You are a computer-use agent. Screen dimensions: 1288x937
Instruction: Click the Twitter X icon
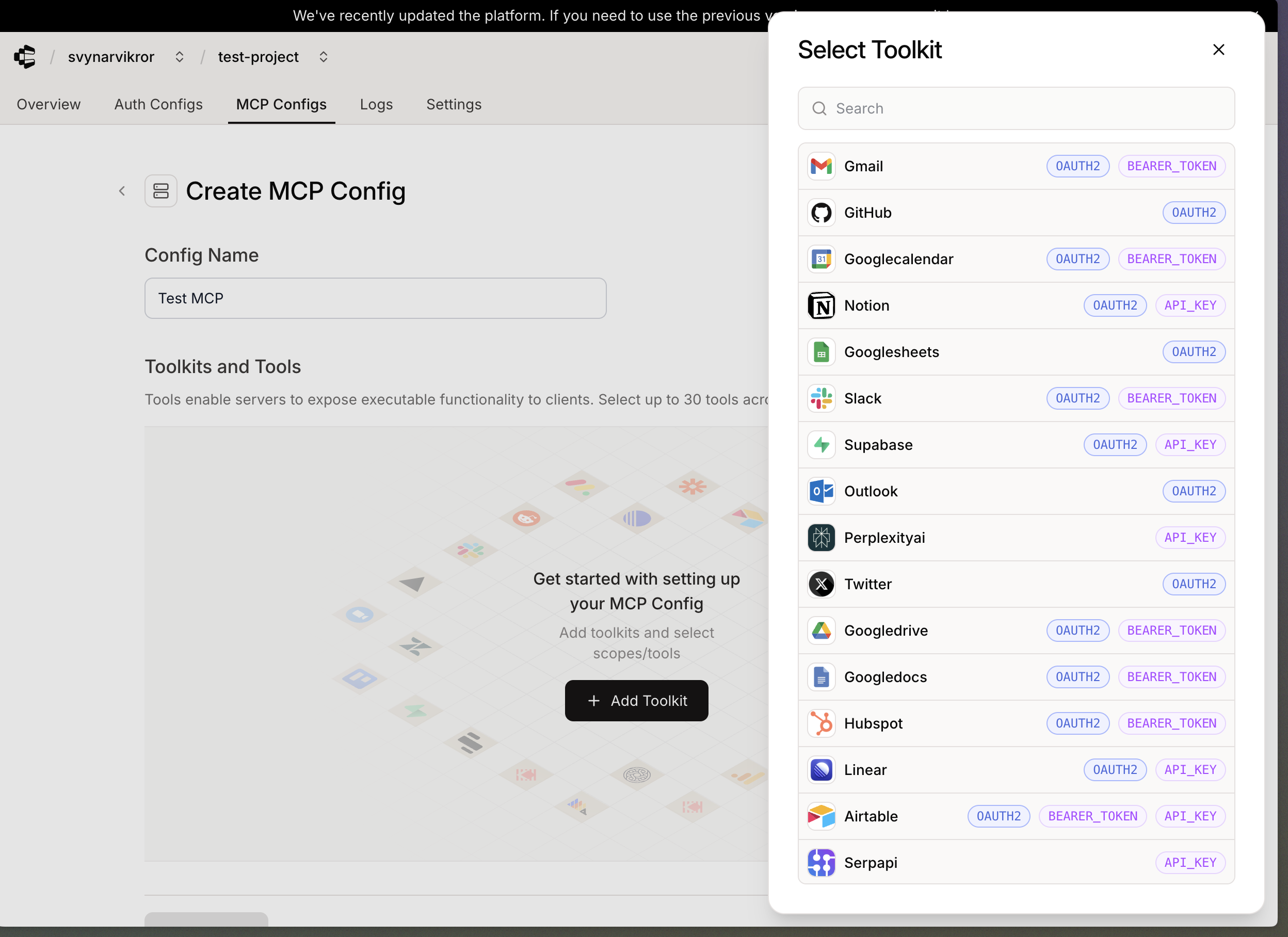[821, 585]
